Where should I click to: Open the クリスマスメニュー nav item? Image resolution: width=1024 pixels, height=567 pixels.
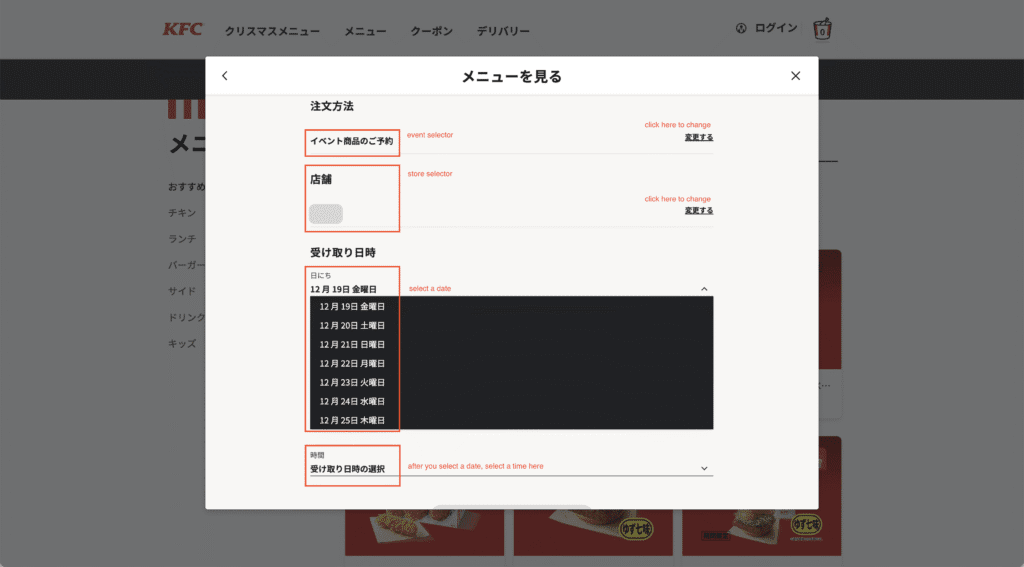(x=272, y=31)
